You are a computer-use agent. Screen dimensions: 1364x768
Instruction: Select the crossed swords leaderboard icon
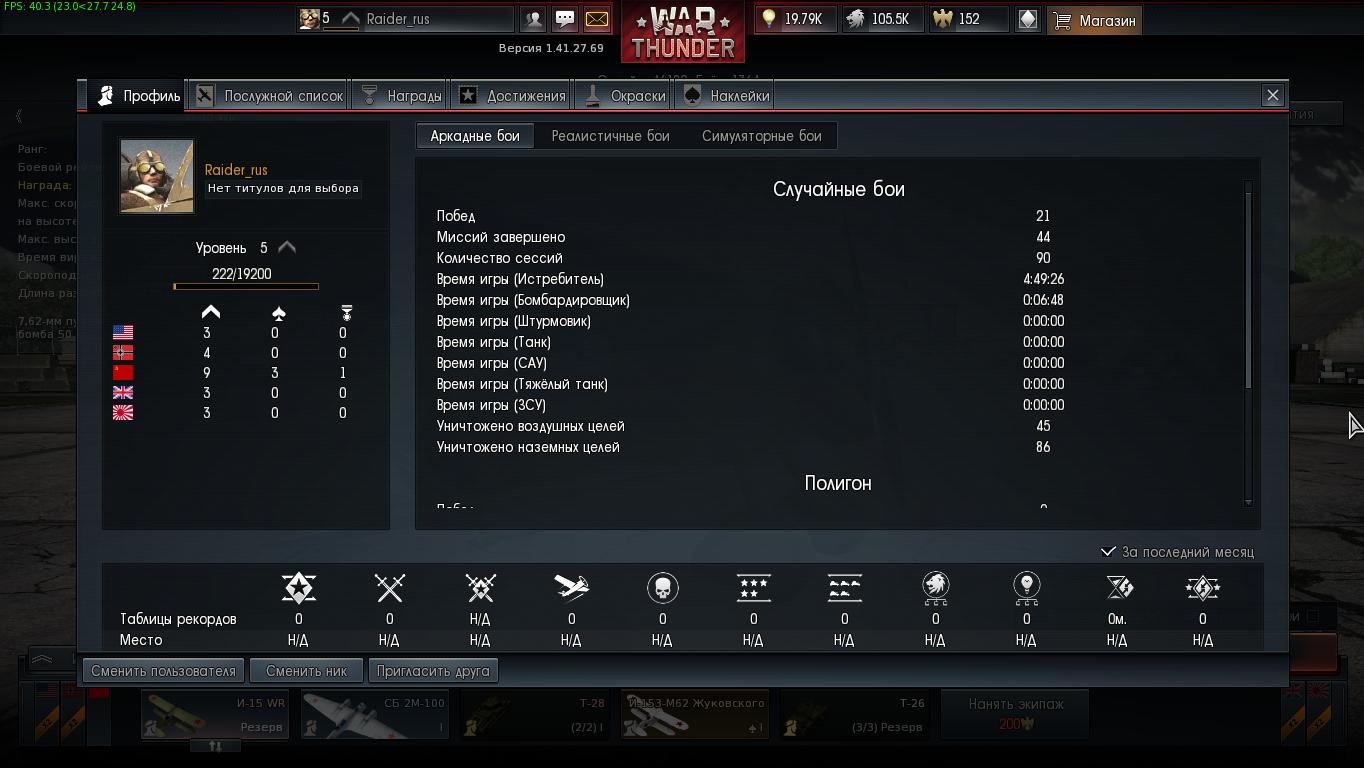389,588
